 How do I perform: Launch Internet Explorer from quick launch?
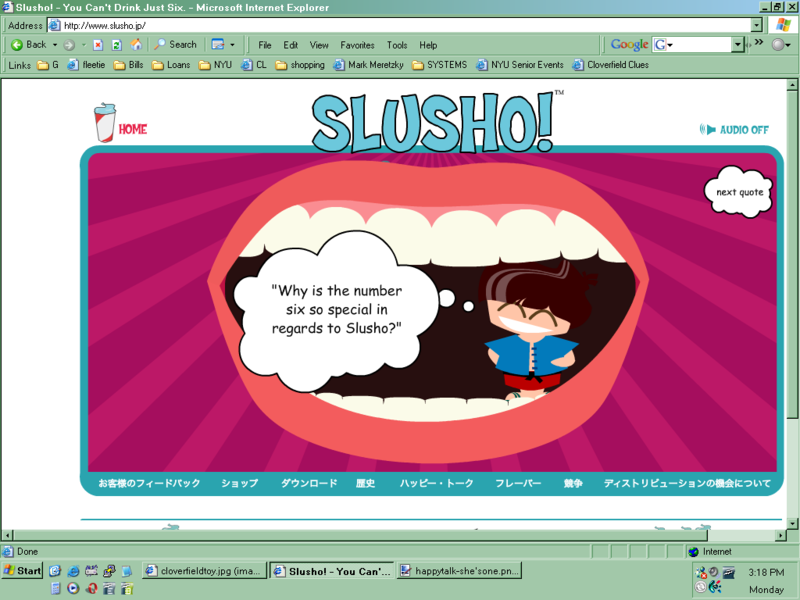[73, 571]
